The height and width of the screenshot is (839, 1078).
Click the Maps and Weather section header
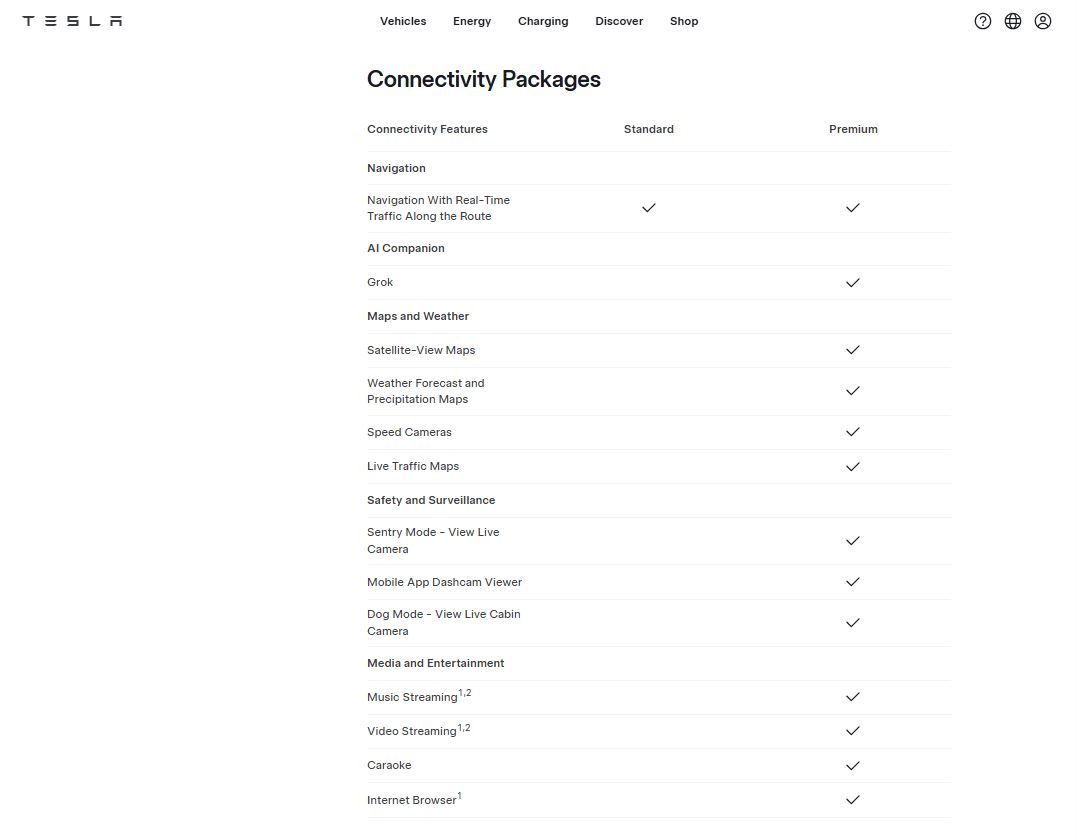click(418, 316)
